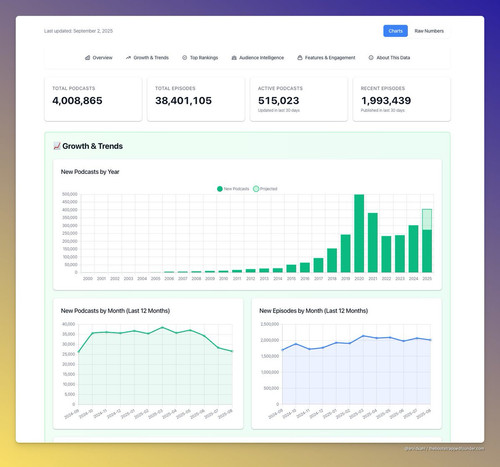Open the Overview tab
500x467 pixels.
(99, 58)
